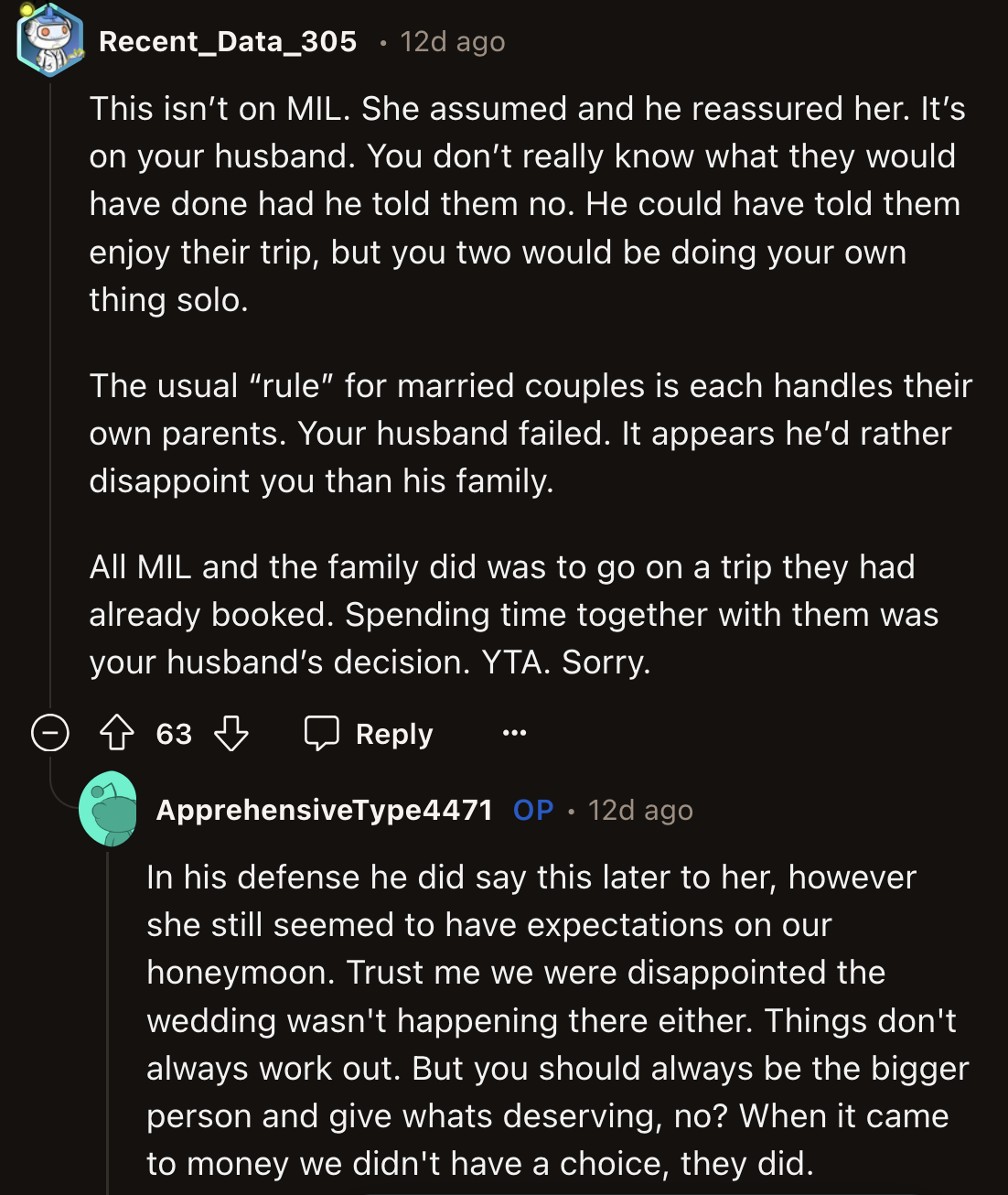Click the speech bubble Reply icon
Viewport: 1008px width, 1195px height.
point(324,733)
